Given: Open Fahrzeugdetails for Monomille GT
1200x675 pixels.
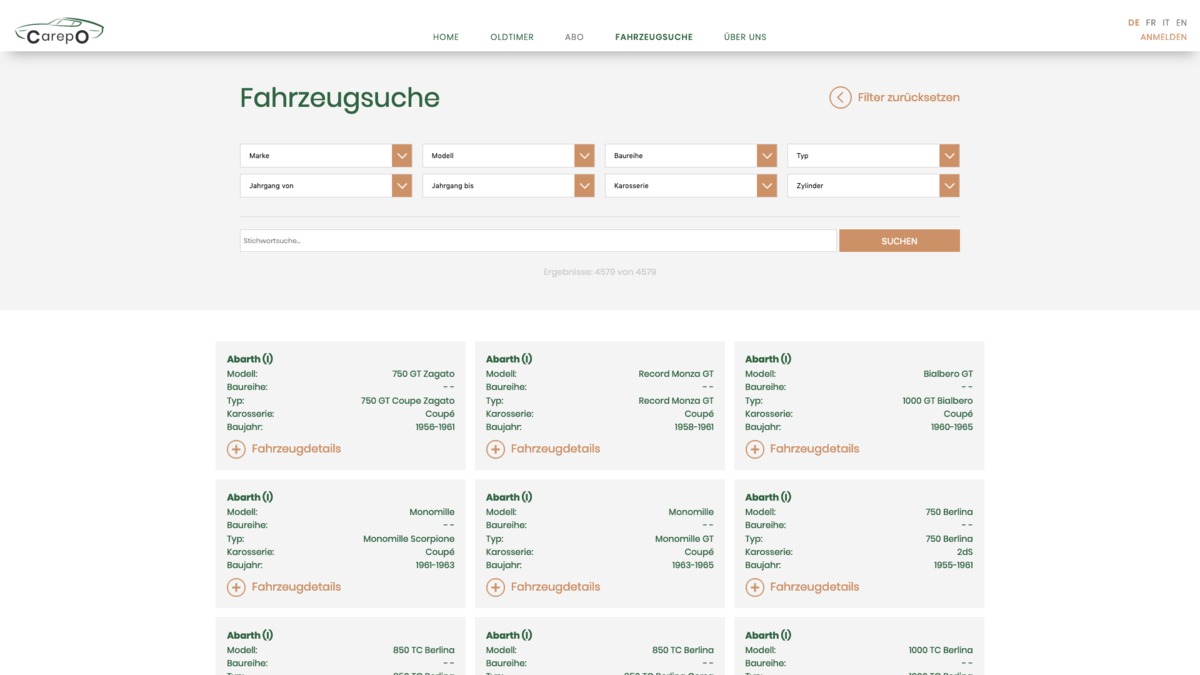Looking at the screenshot, I should pyautogui.click(x=555, y=587).
